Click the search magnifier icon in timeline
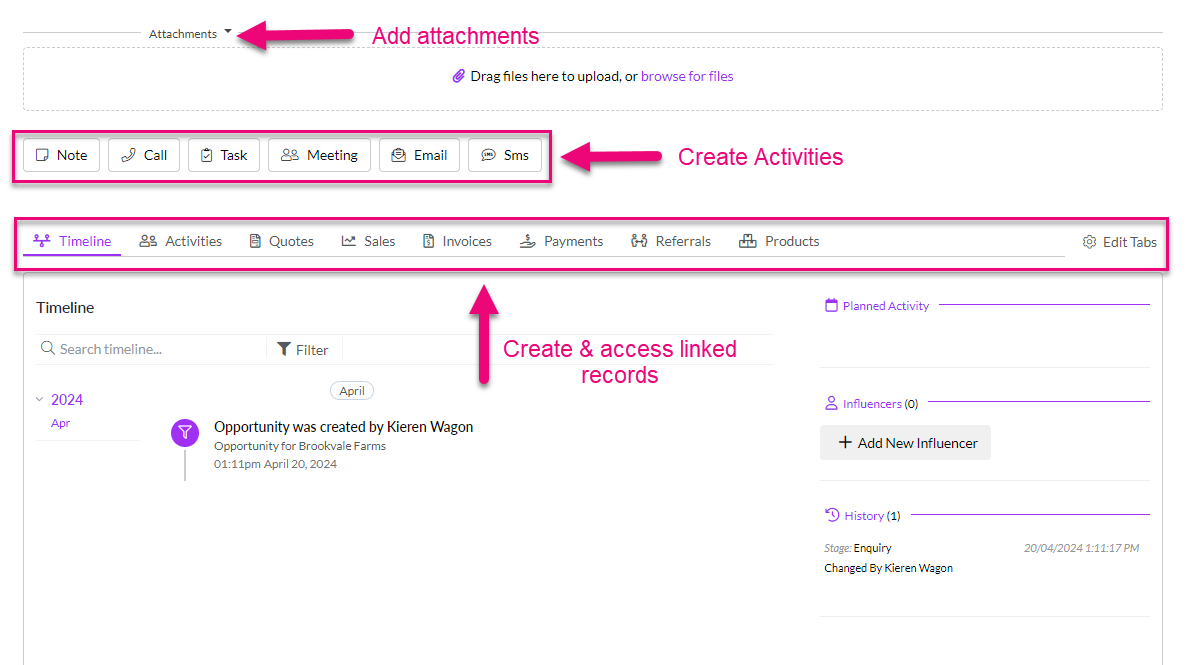Image resolution: width=1192 pixels, height=665 pixels. click(x=47, y=349)
